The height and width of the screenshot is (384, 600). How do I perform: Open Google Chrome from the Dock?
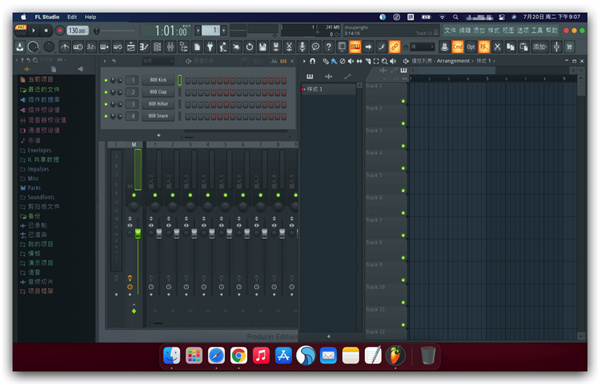[x=239, y=355]
